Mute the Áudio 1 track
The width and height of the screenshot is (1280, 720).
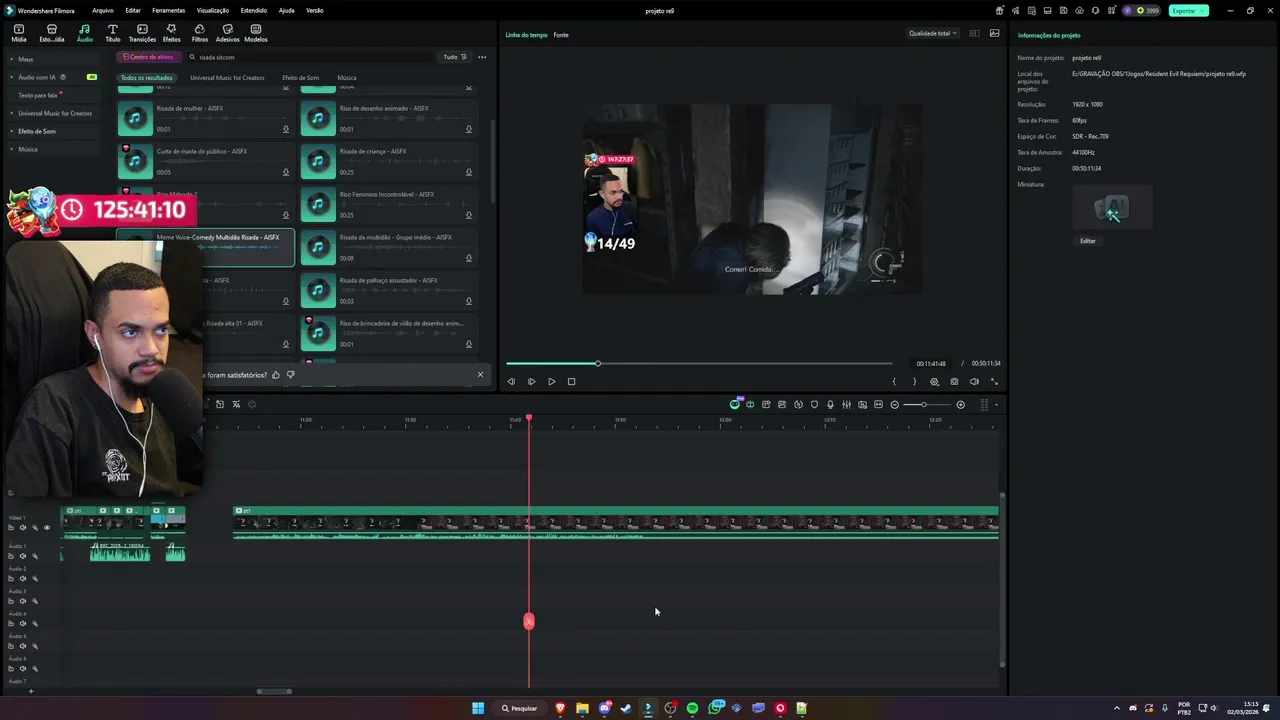[x=23, y=556]
